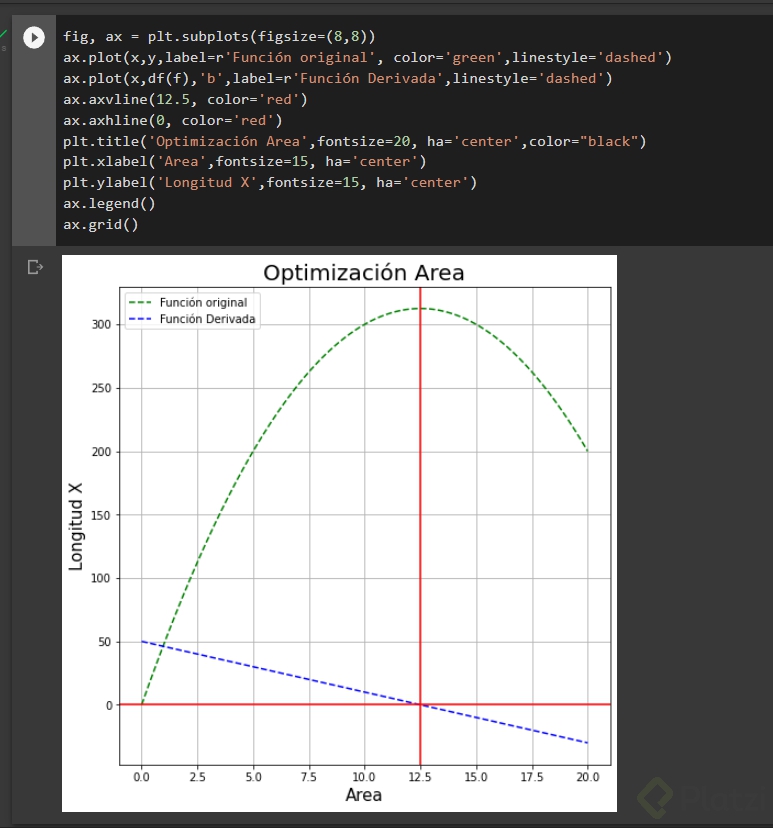Image resolution: width=773 pixels, height=828 pixels.
Task: Click the x-axis tick label 5.0
Action: [x=253, y=777]
